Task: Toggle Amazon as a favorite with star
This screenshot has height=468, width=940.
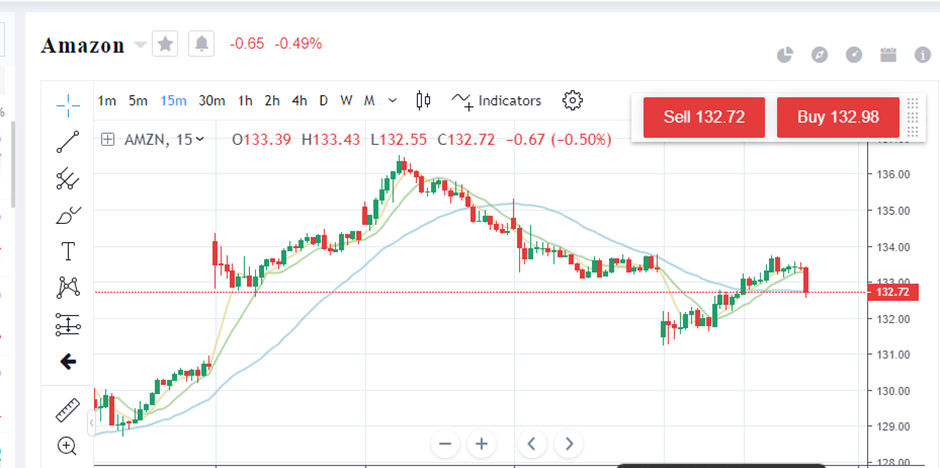Action: [166, 44]
